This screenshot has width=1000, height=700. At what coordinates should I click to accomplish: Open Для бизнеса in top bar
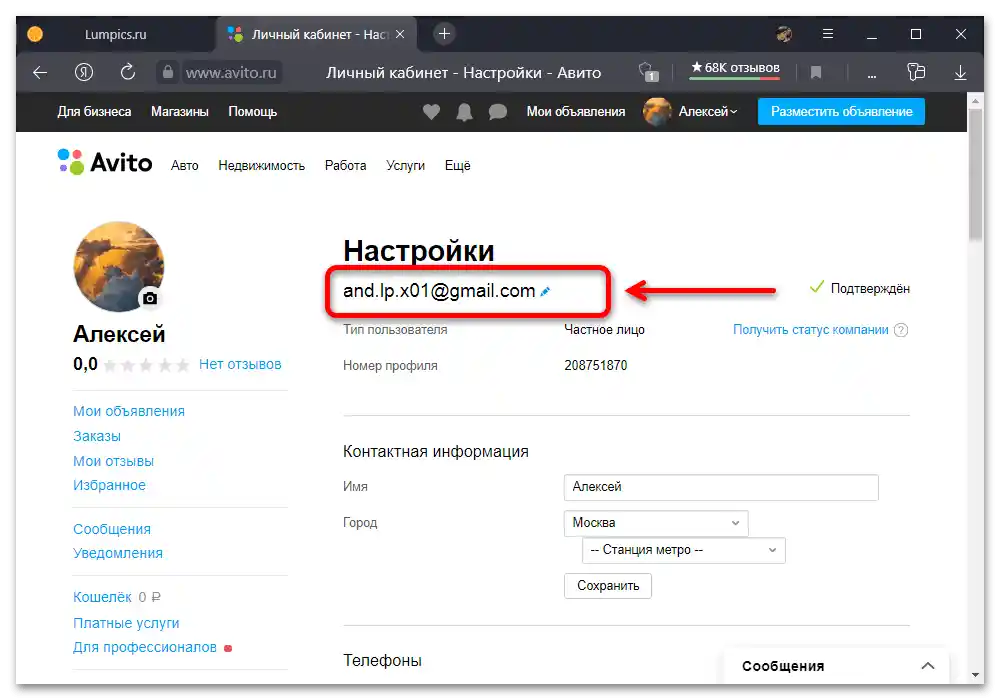[x=94, y=112]
